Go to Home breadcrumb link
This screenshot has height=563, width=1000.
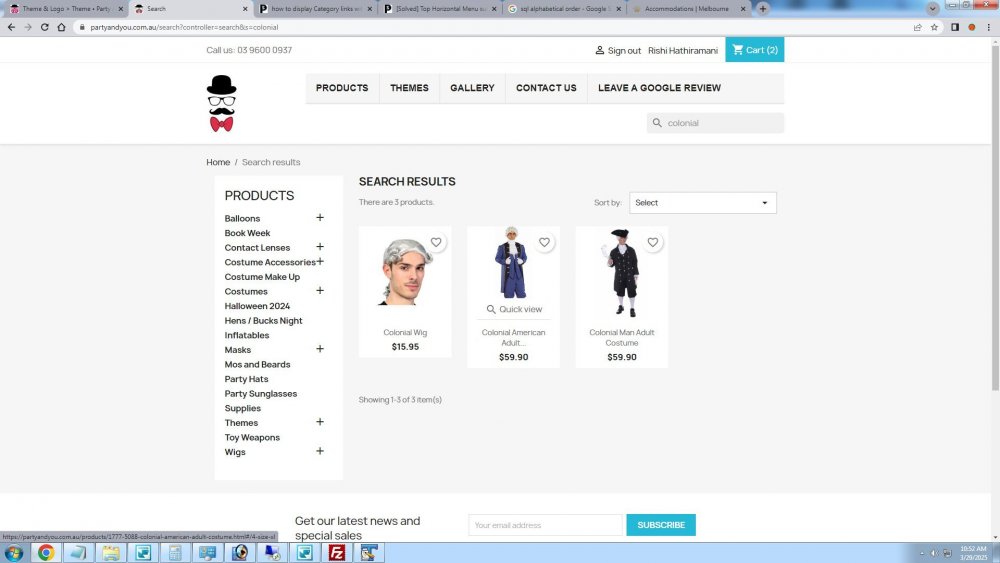(218, 162)
